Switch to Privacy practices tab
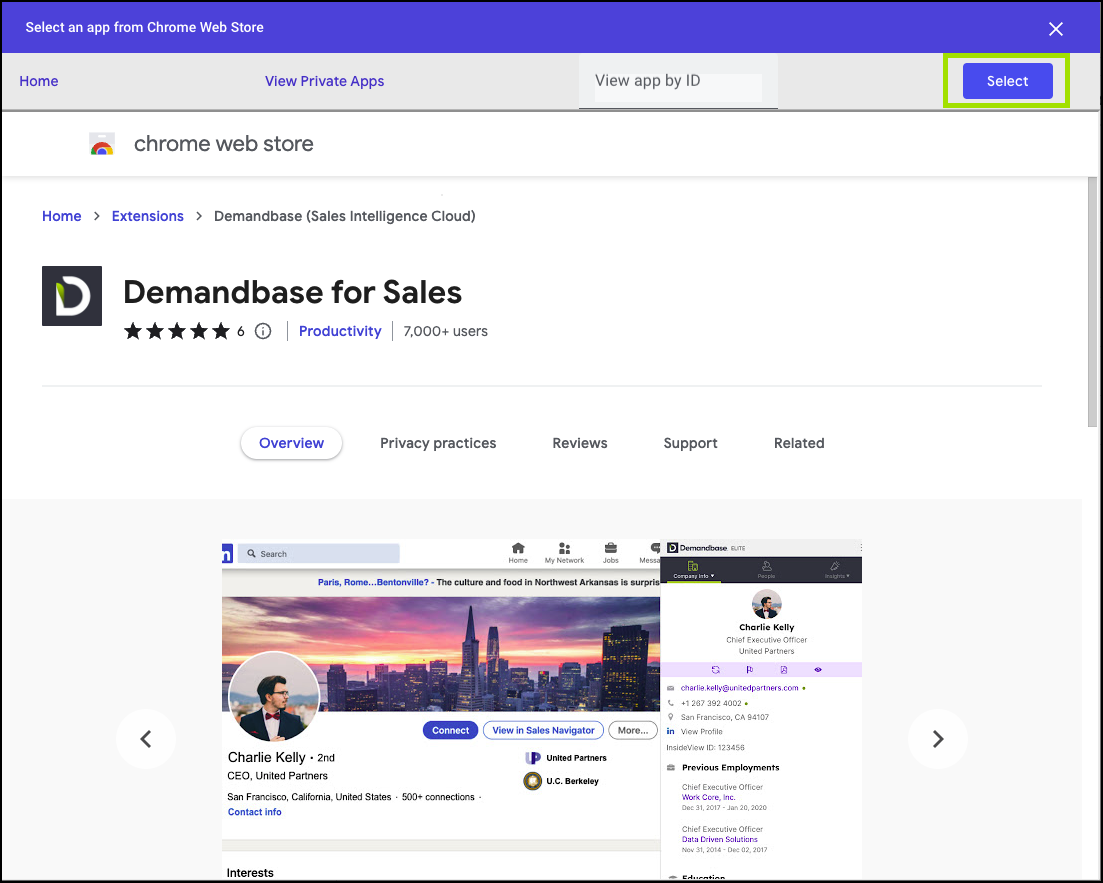1103x883 pixels. pyautogui.click(x=438, y=443)
